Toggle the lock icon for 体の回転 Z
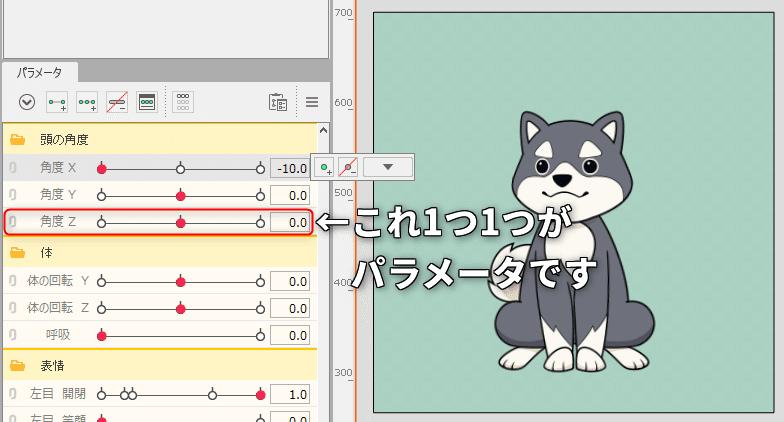 coord(13,308)
